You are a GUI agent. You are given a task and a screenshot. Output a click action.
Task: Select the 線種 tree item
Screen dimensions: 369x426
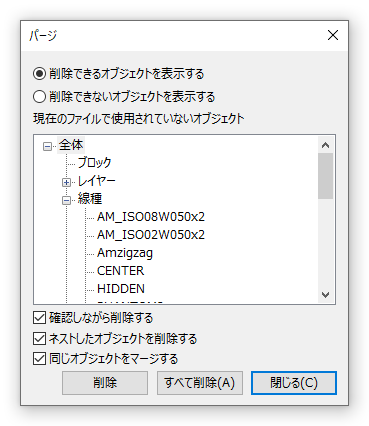click(x=90, y=199)
